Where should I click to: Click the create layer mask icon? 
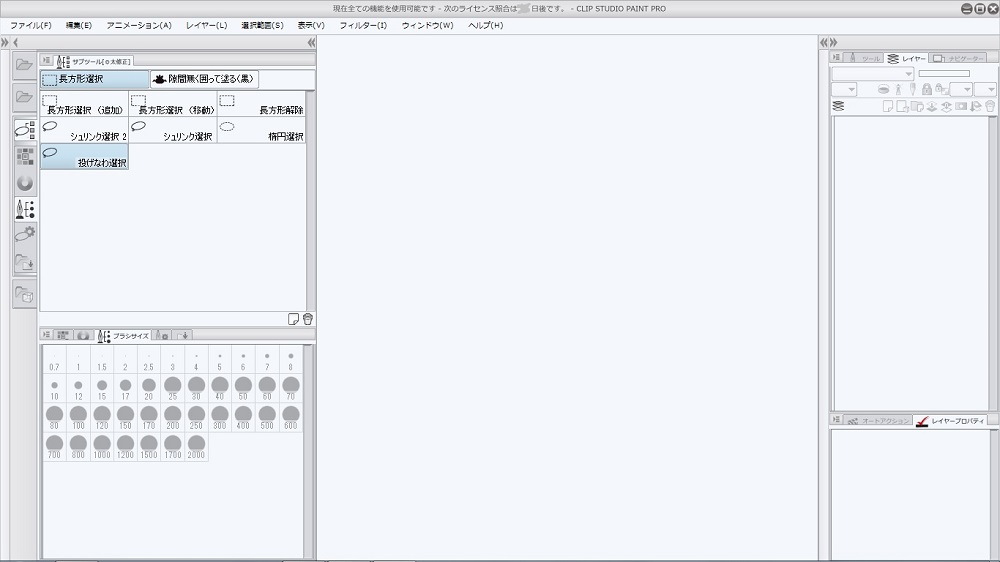coord(961,107)
